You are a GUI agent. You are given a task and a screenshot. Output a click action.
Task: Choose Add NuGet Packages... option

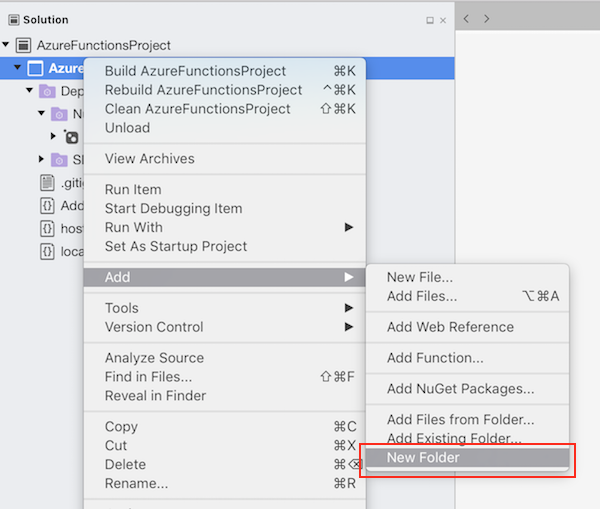tap(460, 389)
